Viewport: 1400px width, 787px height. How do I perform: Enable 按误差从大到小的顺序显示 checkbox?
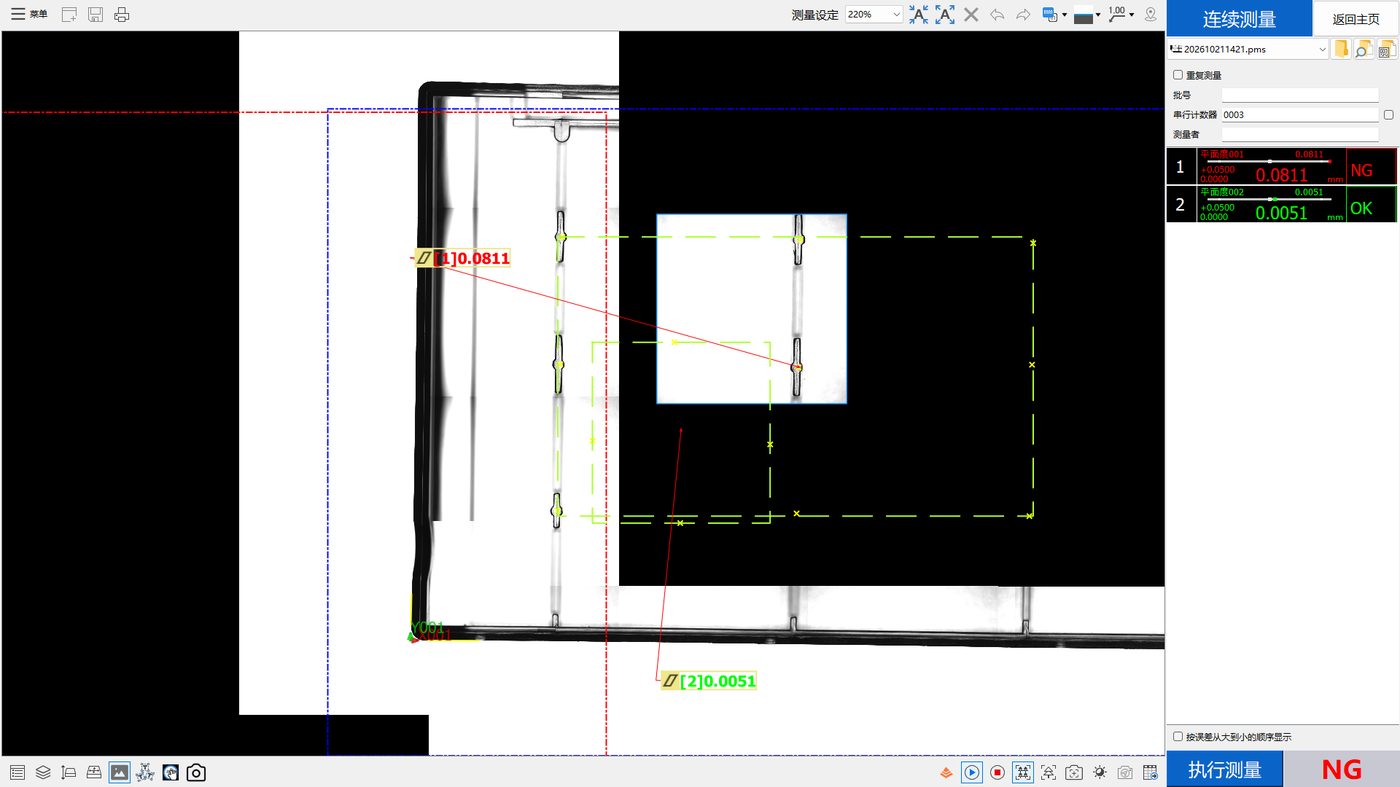click(1178, 737)
